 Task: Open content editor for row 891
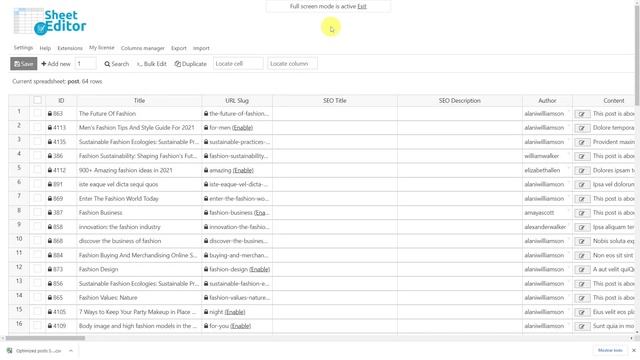tap(582, 185)
